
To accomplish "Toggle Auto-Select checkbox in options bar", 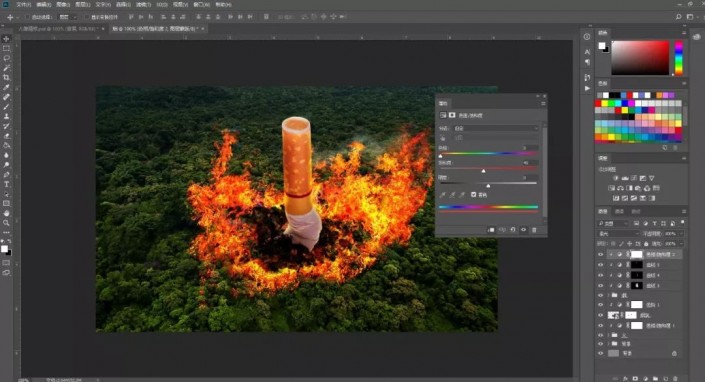I will click(27, 17).
